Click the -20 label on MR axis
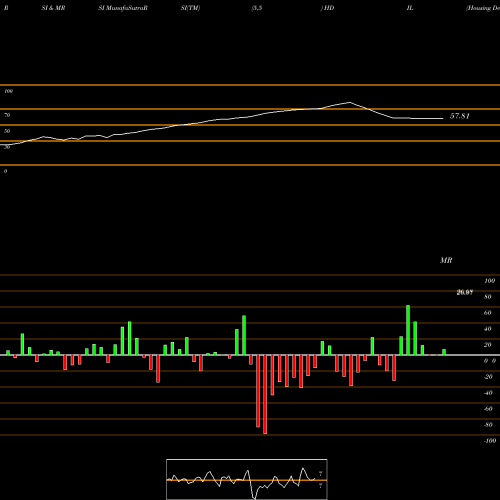500x500 pixels. pos(488,377)
